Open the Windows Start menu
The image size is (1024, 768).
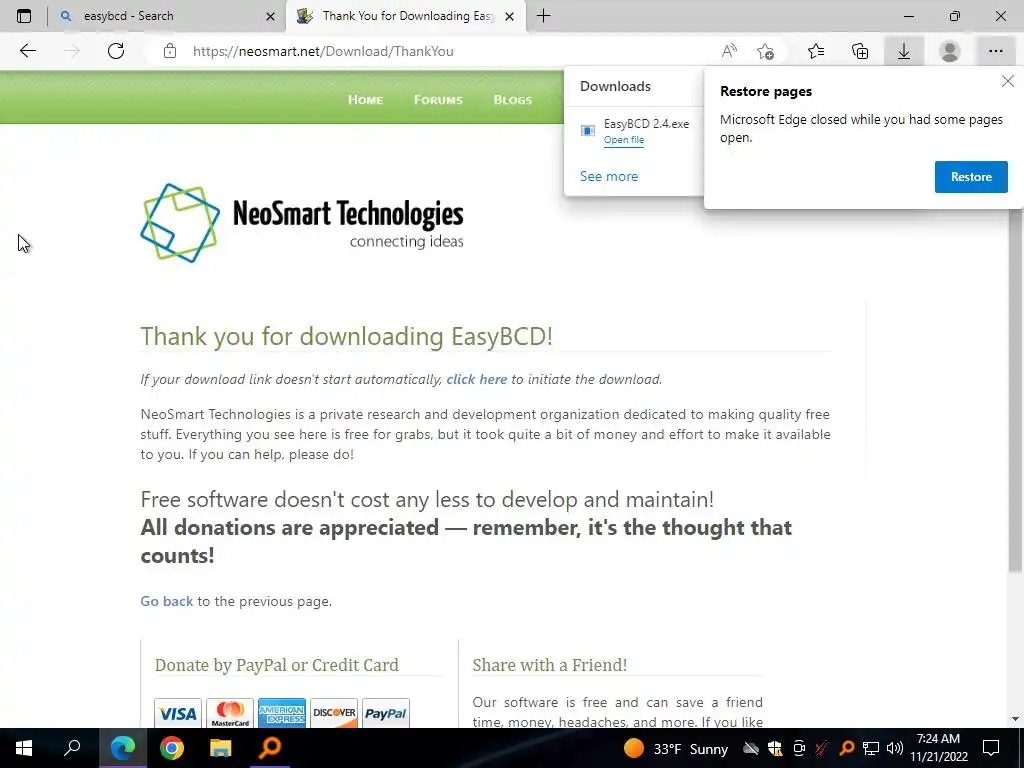point(24,748)
